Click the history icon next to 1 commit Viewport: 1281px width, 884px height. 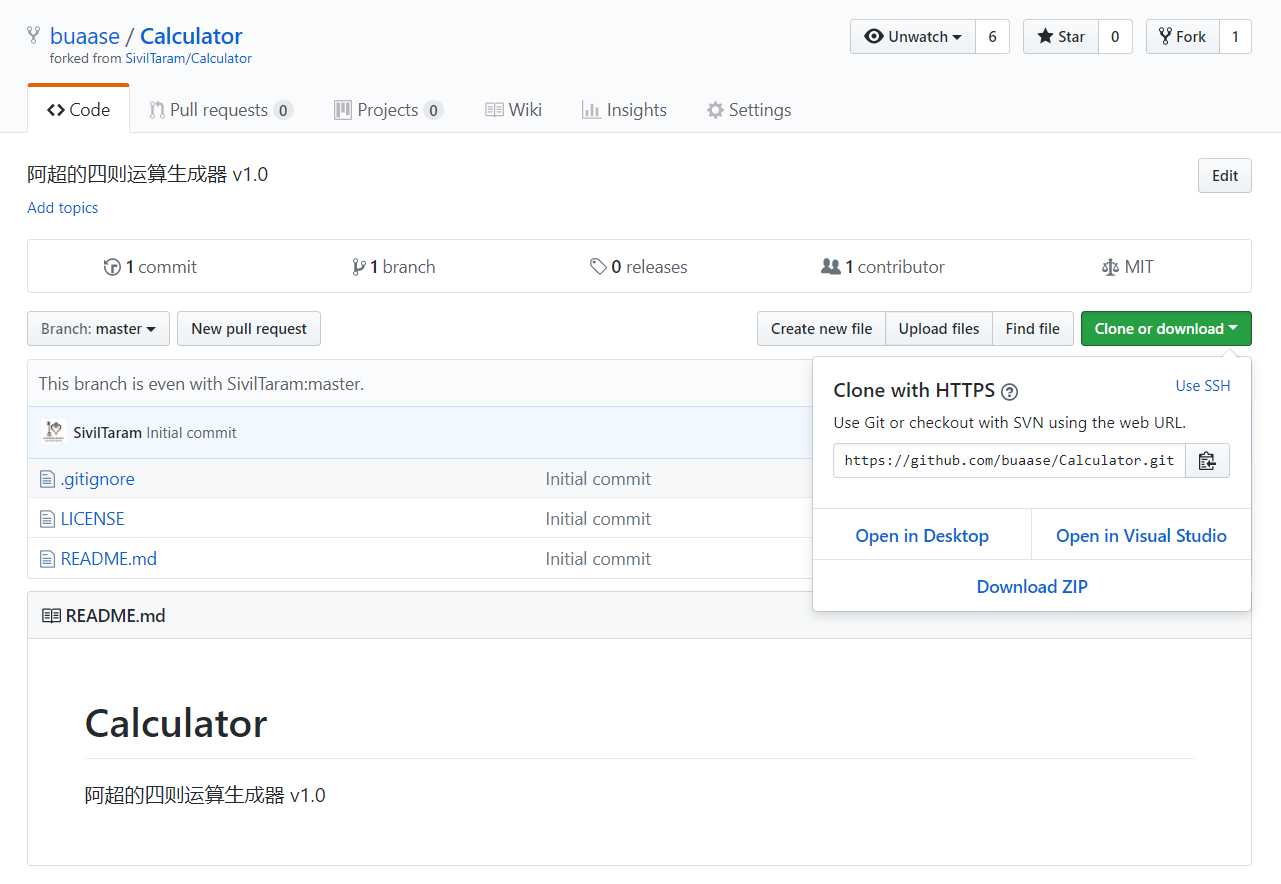click(x=112, y=267)
